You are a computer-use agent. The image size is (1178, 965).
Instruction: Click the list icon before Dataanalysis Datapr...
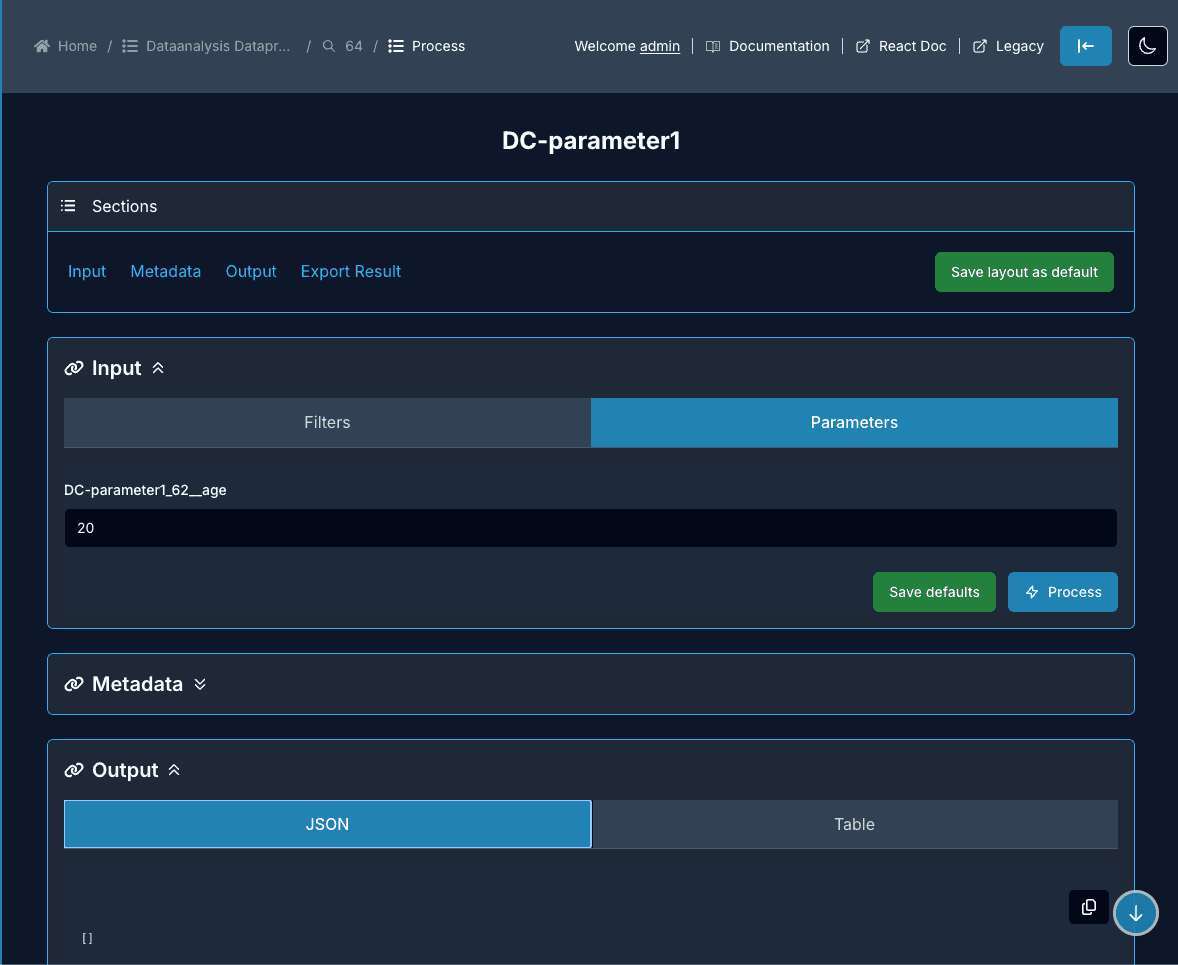pyautogui.click(x=130, y=46)
